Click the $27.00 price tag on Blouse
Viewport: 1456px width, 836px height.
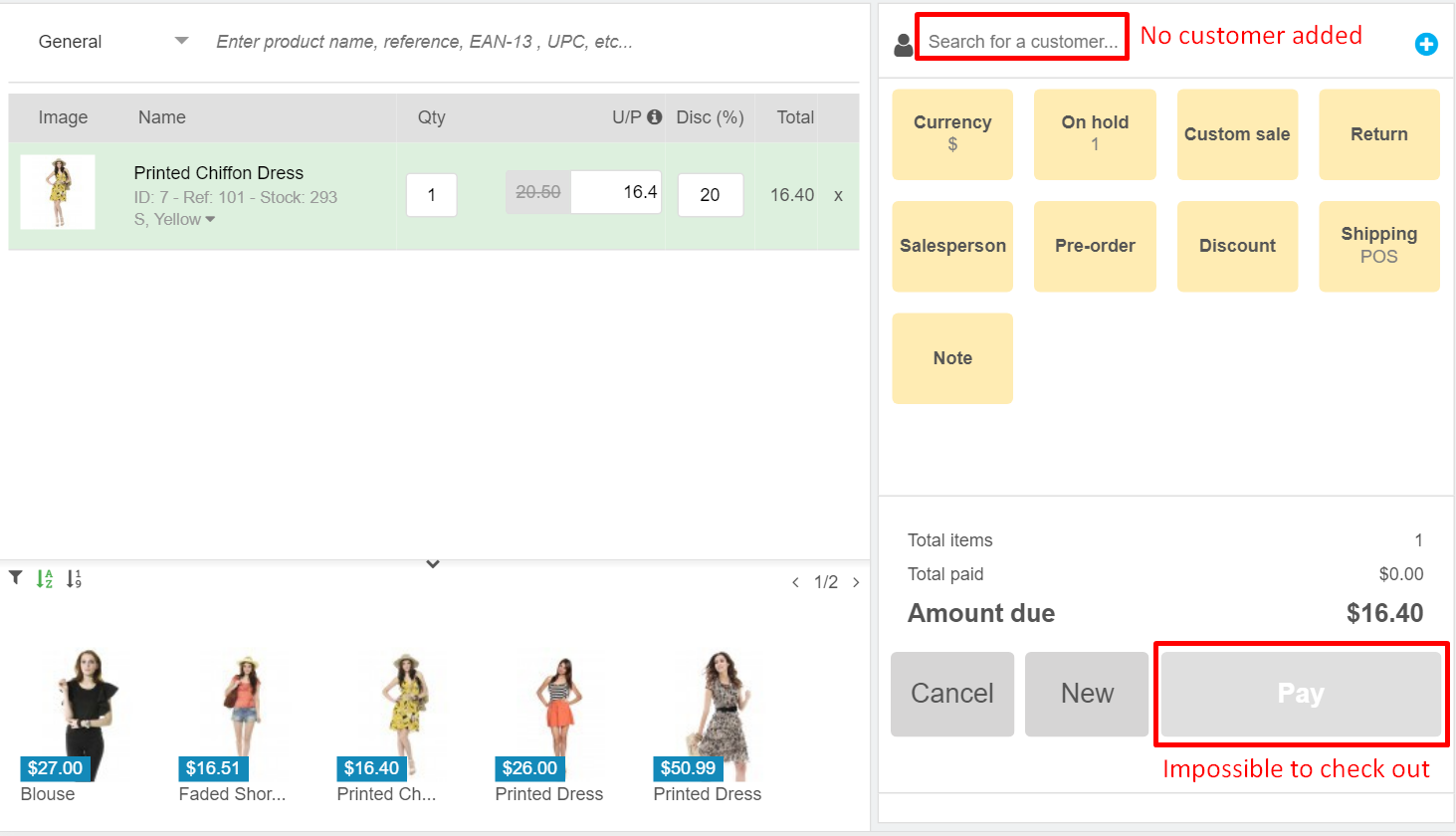tap(55, 768)
